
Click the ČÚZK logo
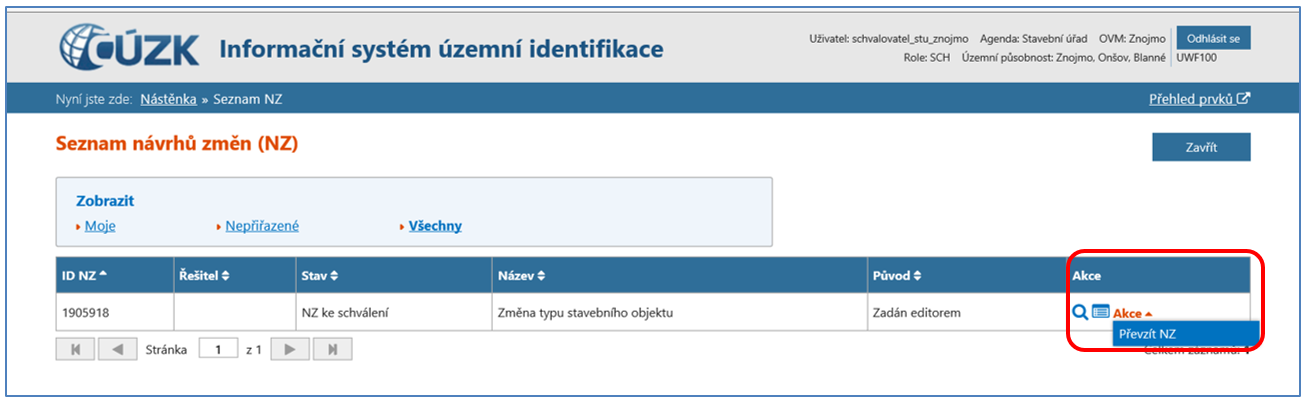click(130, 48)
